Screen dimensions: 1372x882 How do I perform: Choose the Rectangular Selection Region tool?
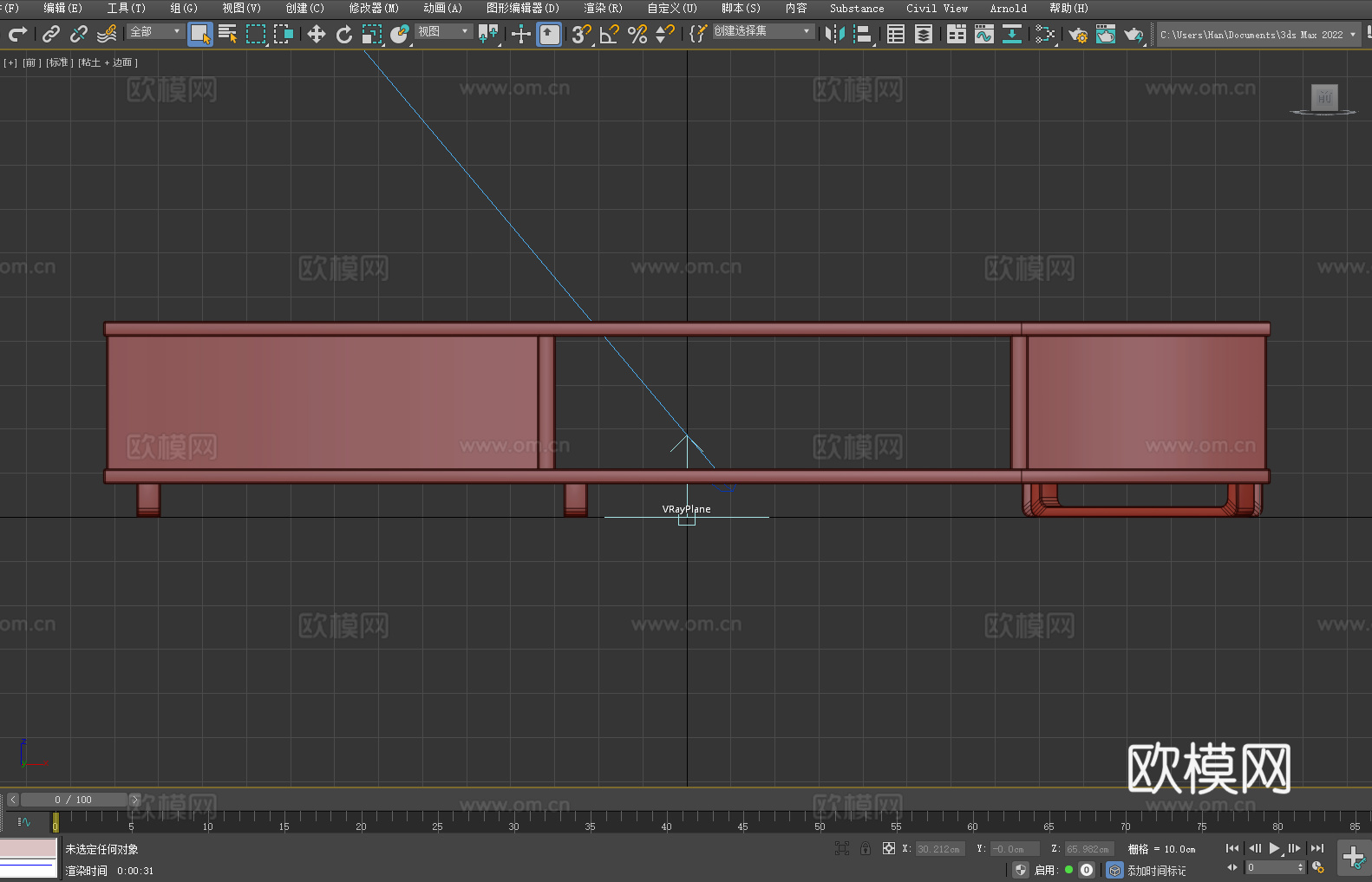point(256,34)
